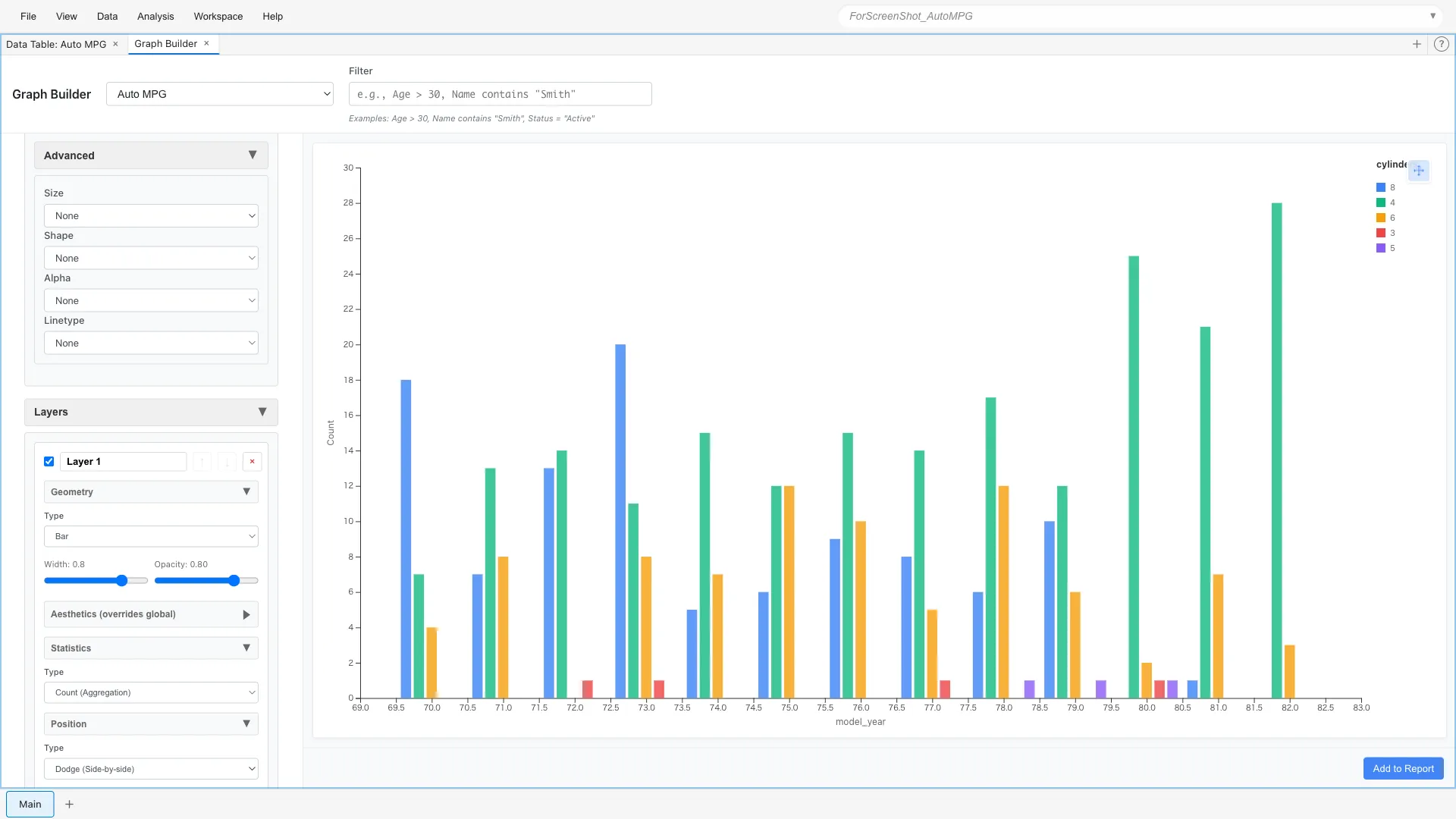Switch to the Data Table: Auto MPG tab
The image size is (1456, 819).
(x=57, y=44)
